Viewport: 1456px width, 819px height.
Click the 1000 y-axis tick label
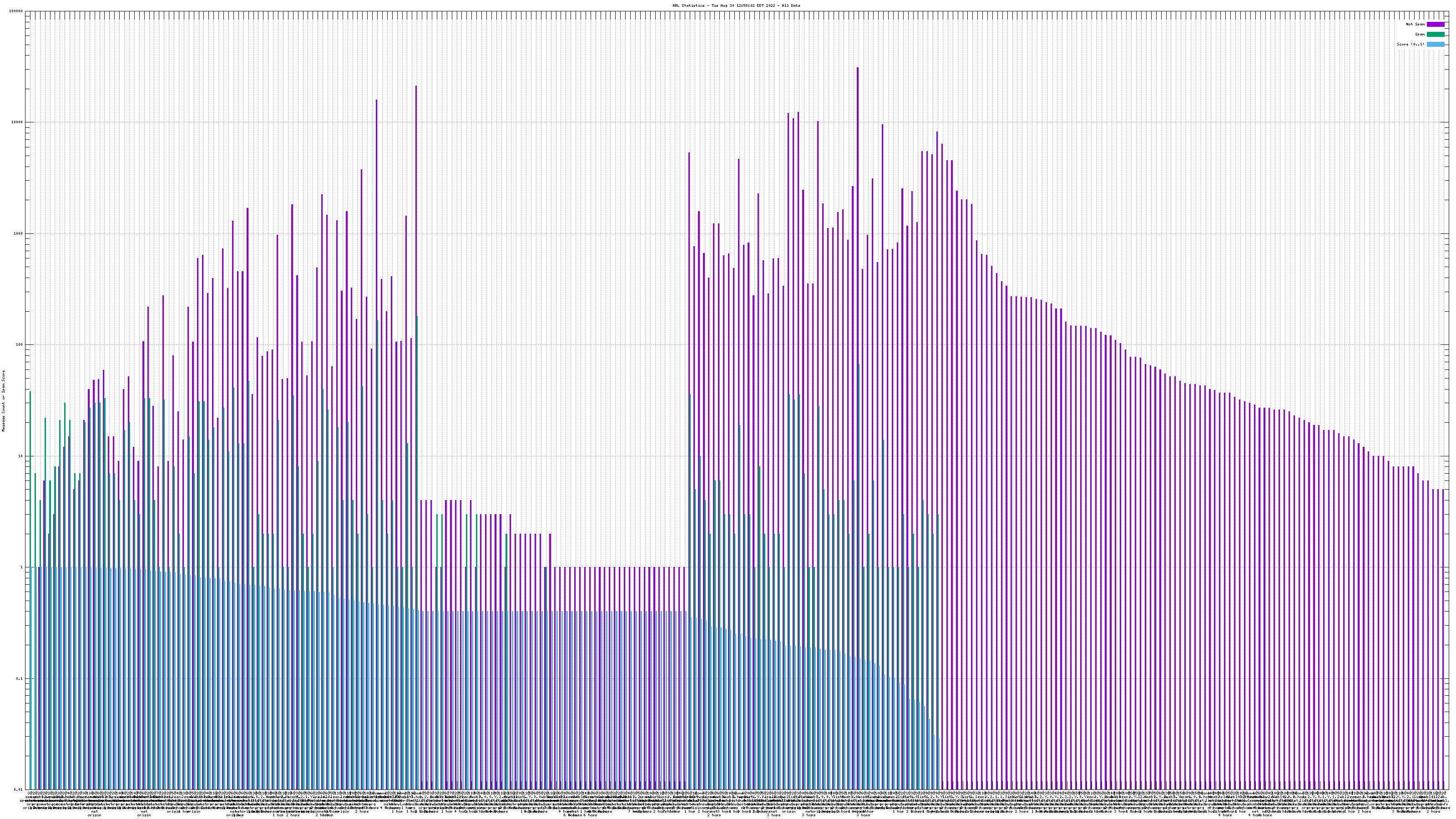tap(19, 234)
